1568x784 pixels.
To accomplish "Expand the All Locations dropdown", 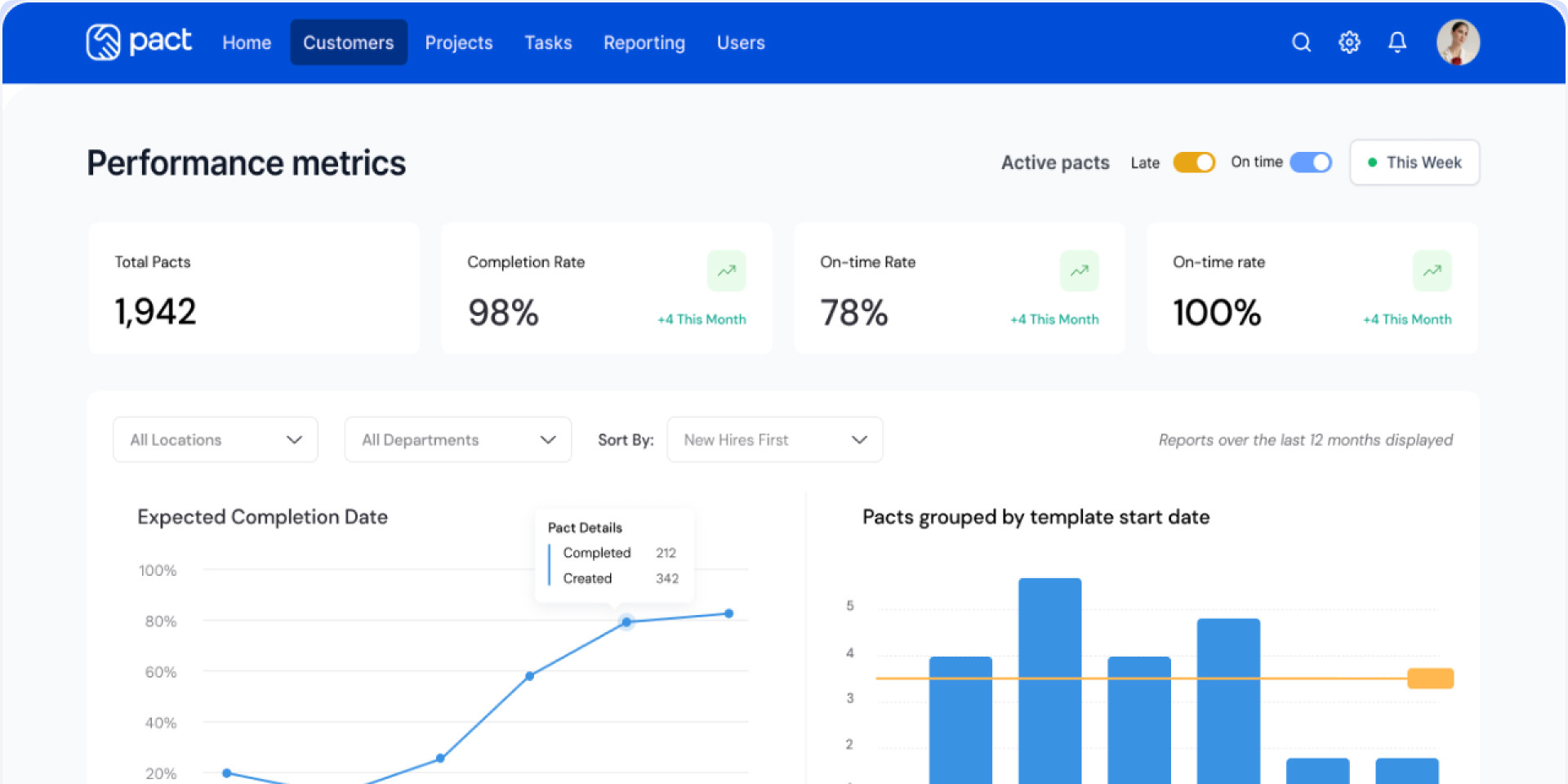I will click(x=216, y=440).
